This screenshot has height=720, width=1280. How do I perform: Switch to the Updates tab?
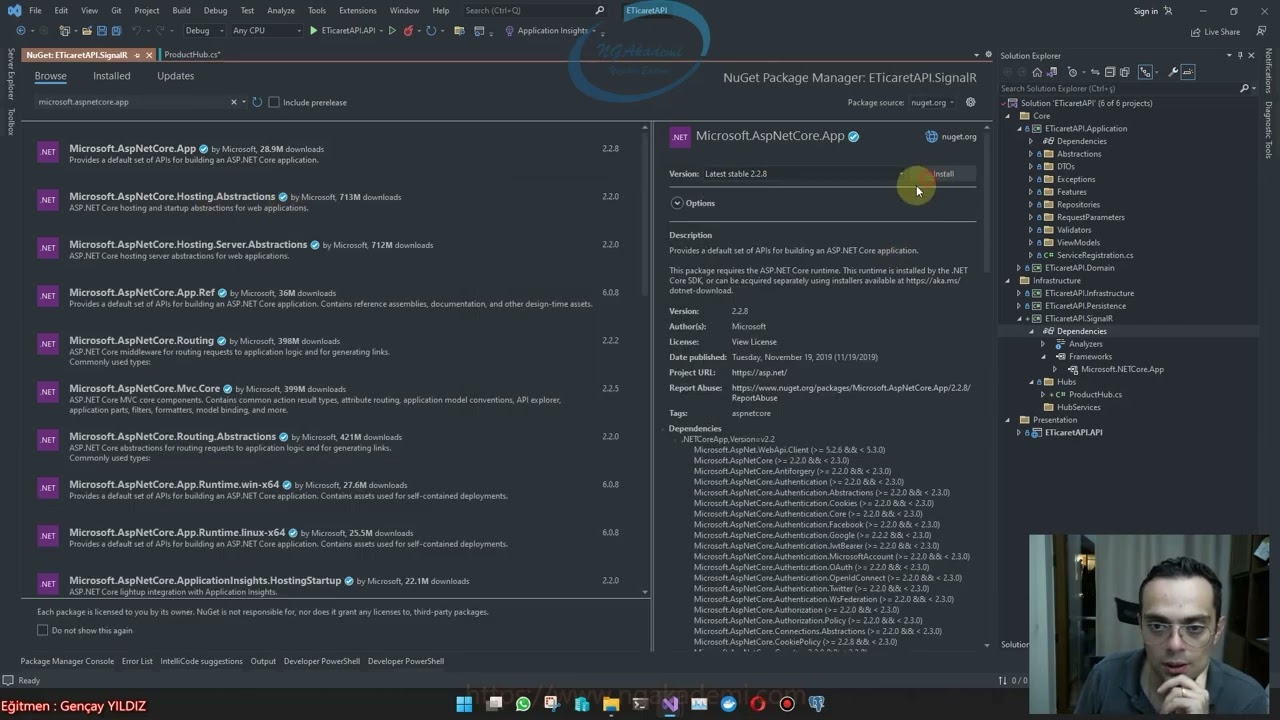coord(175,76)
